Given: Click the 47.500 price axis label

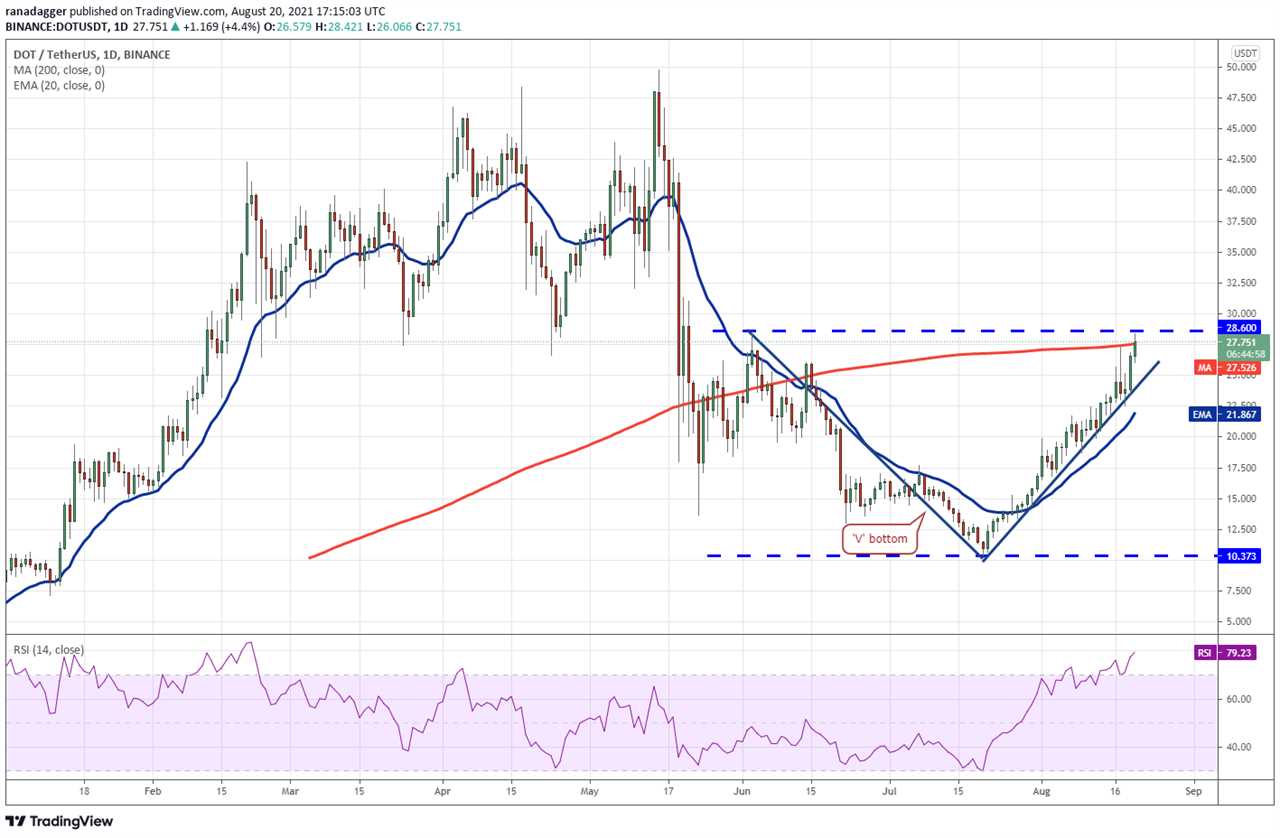Looking at the screenshot, I should 1243,98.
